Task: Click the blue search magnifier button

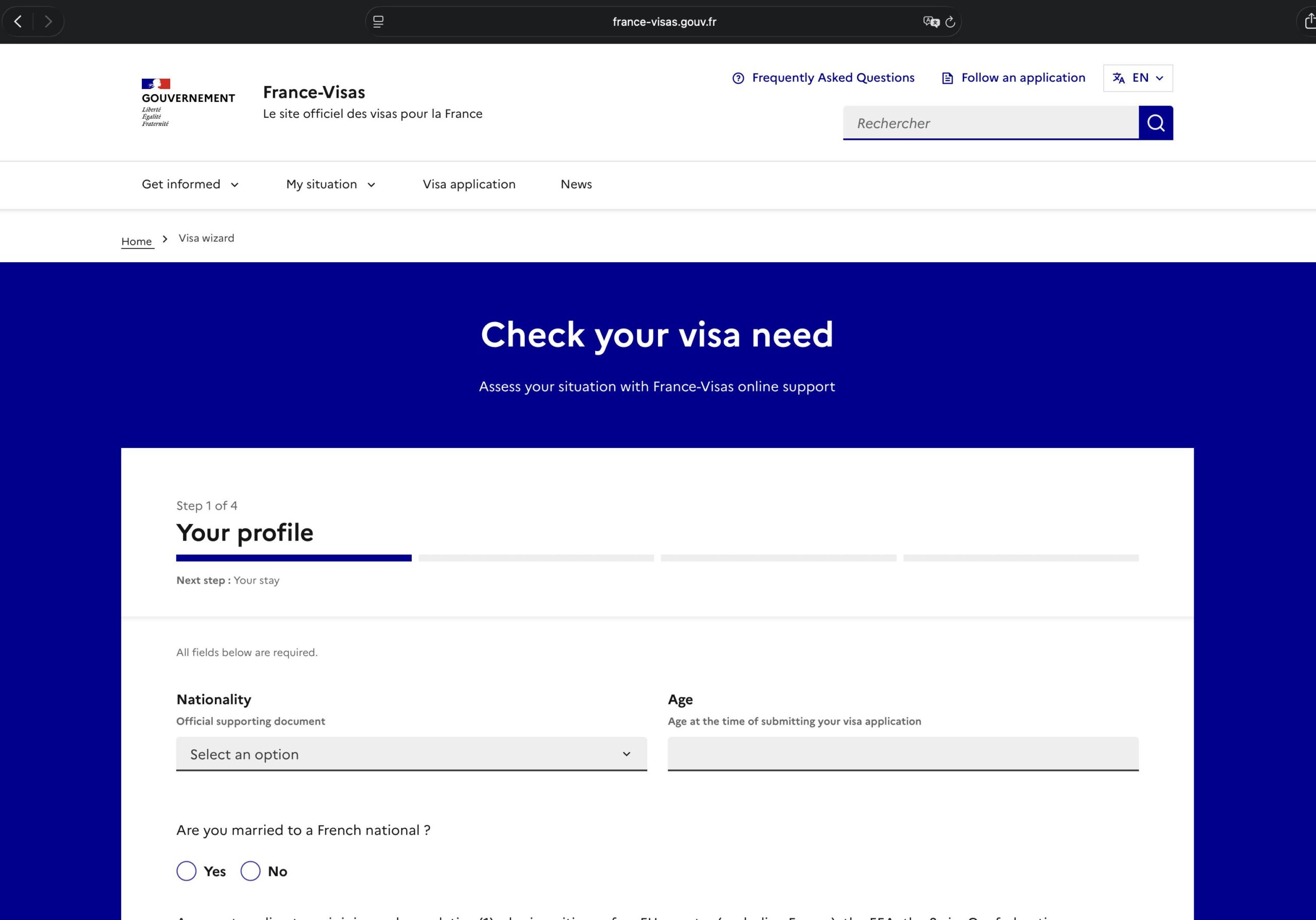Action: (x=1156, y=123)
